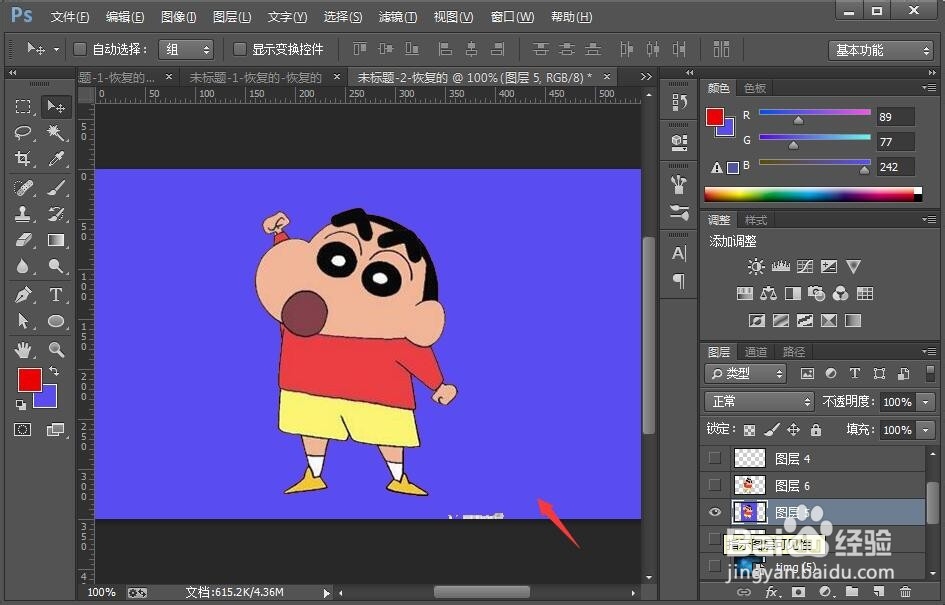Select the Spot Healing Brush tool
The height and width of the screenshot is (605, 945).
tap(23, 188)
